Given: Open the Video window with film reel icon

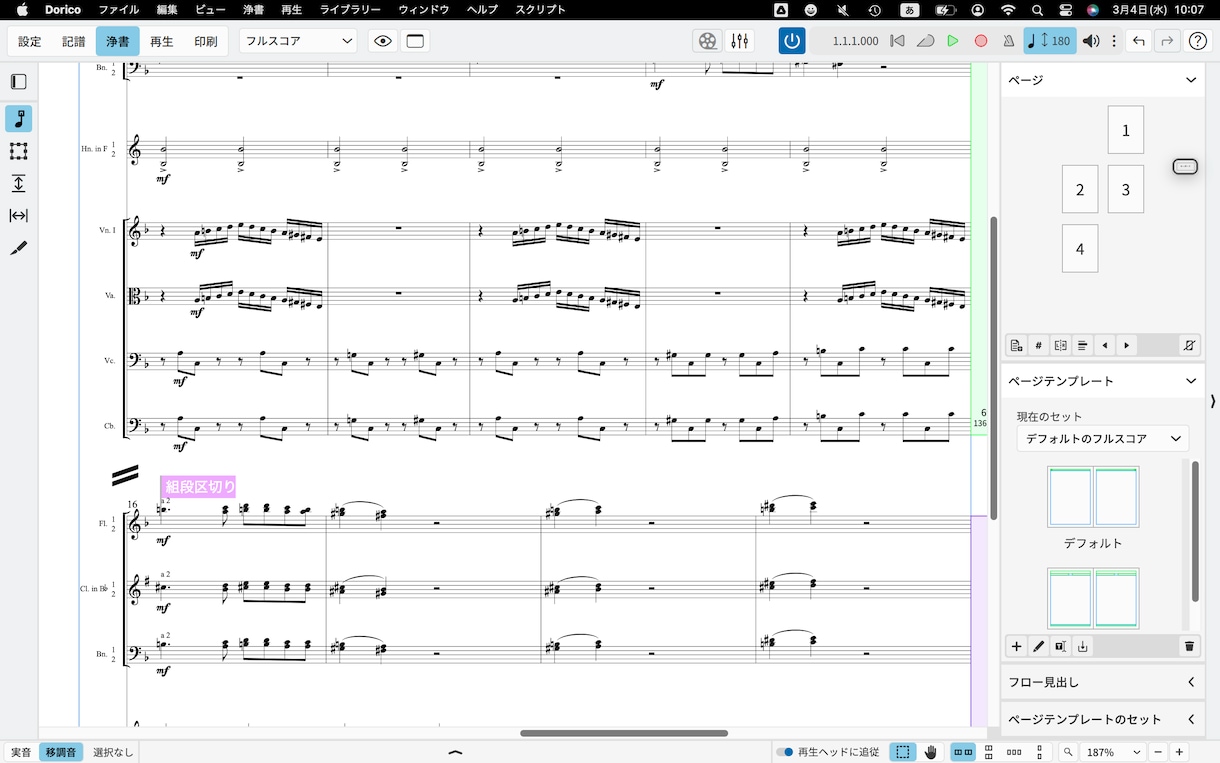Looking at the screenshot, I should pos(708,41).
